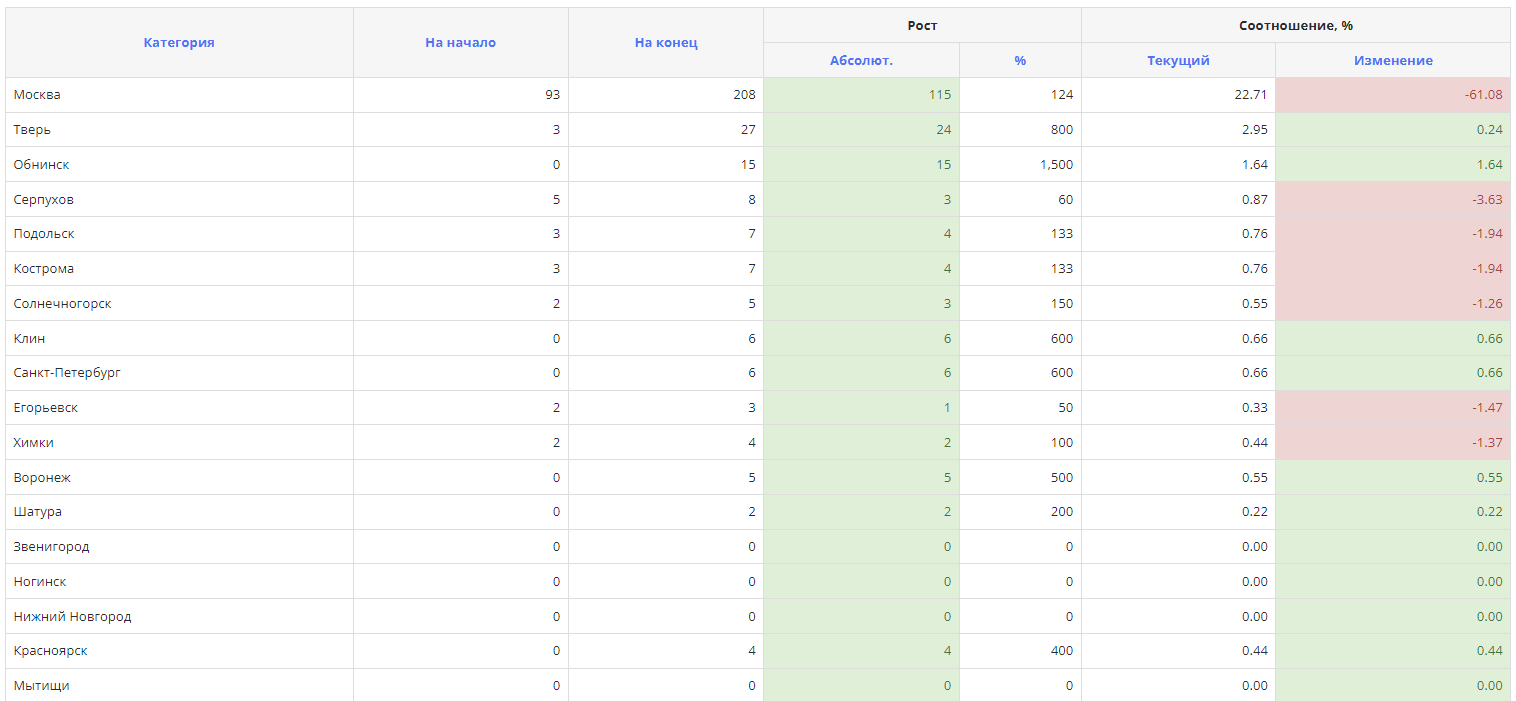Viewport: 1516px width, 701px height.
Task: Sort by growth % column header
Action: tap(1020, 61)
